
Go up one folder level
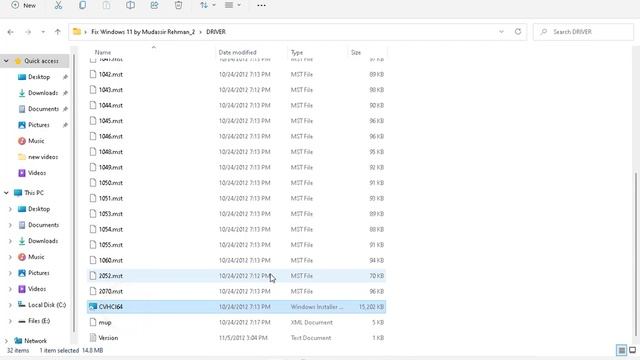pyautogui.click(x=58, y=32)
